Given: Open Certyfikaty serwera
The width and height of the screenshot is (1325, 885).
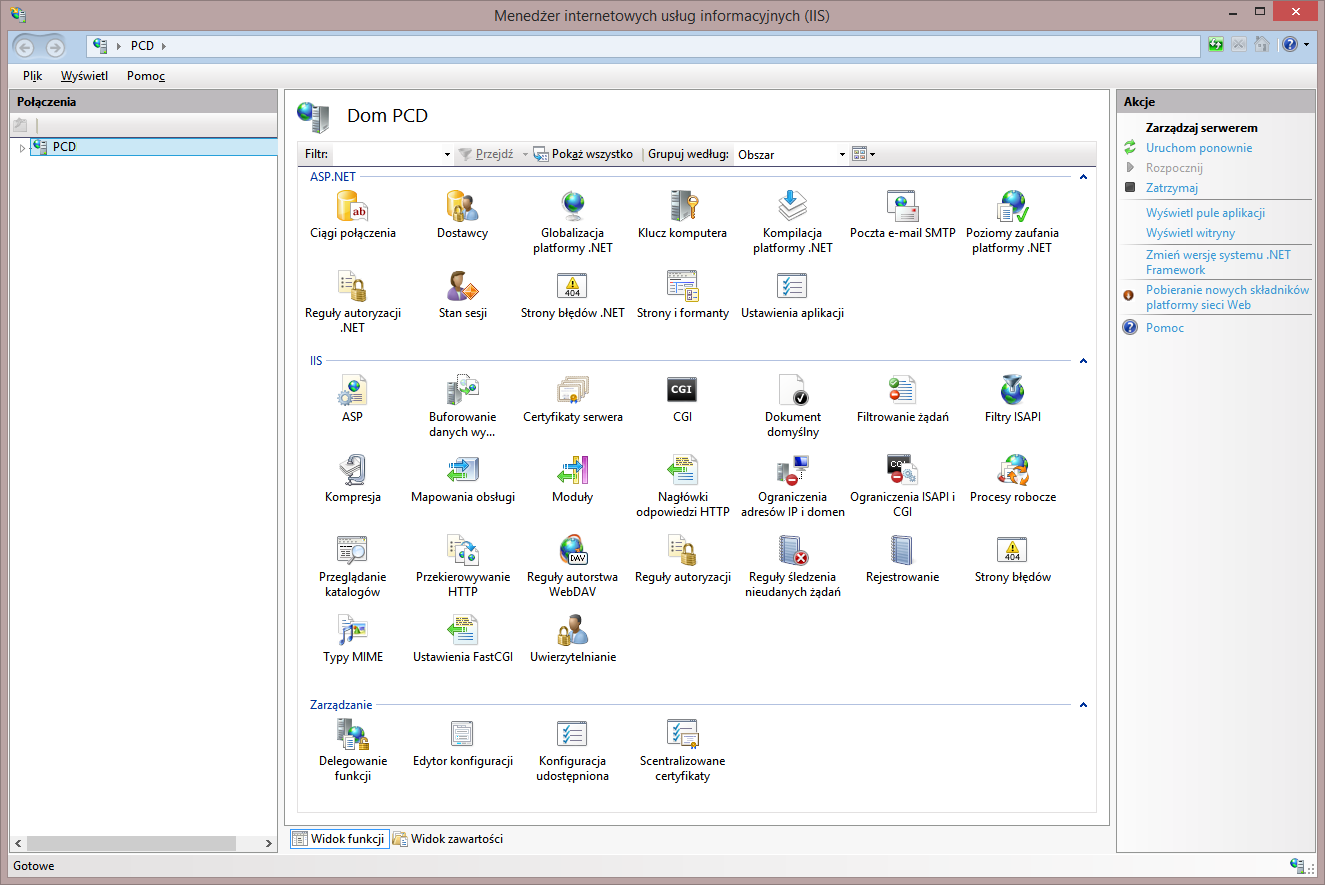Looking at the screenshot, I should [573, 399].
